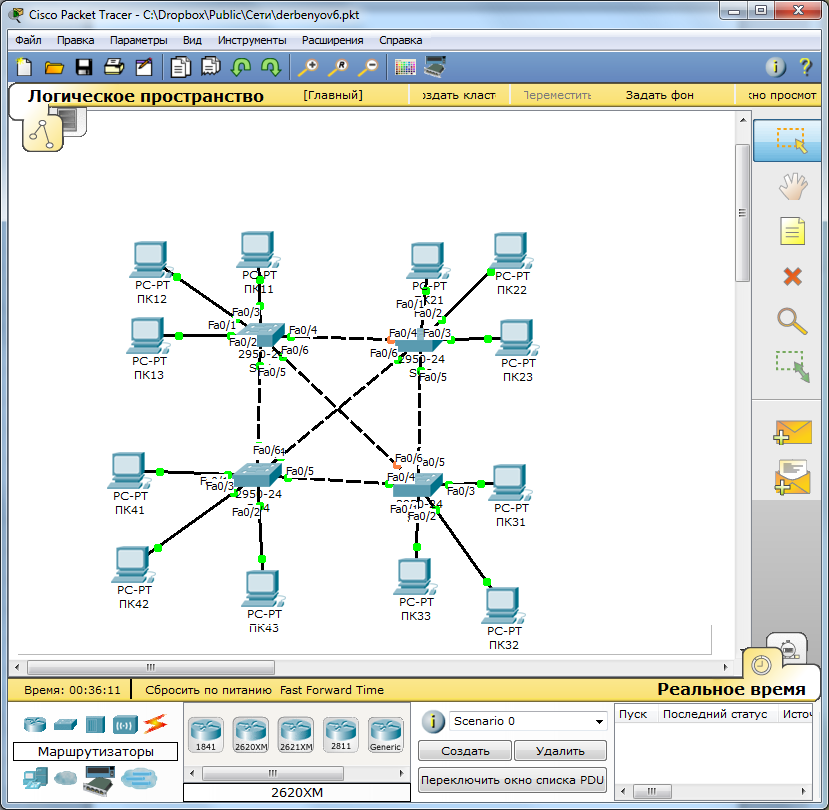The height and width of the screenshot is (810, 829).
Task: Click the Redo green arrow icon
Action: click(271, 67)
